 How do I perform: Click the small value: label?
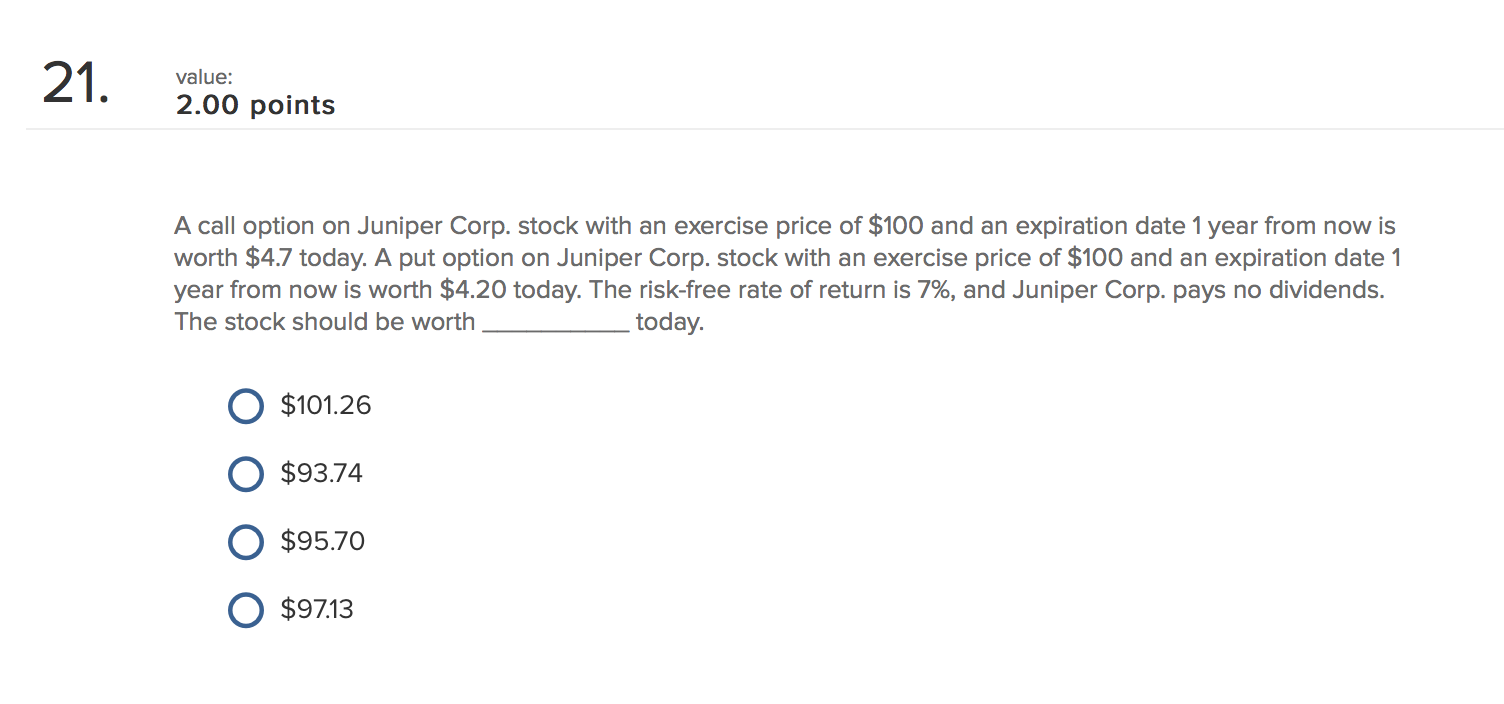click(203, 76)
